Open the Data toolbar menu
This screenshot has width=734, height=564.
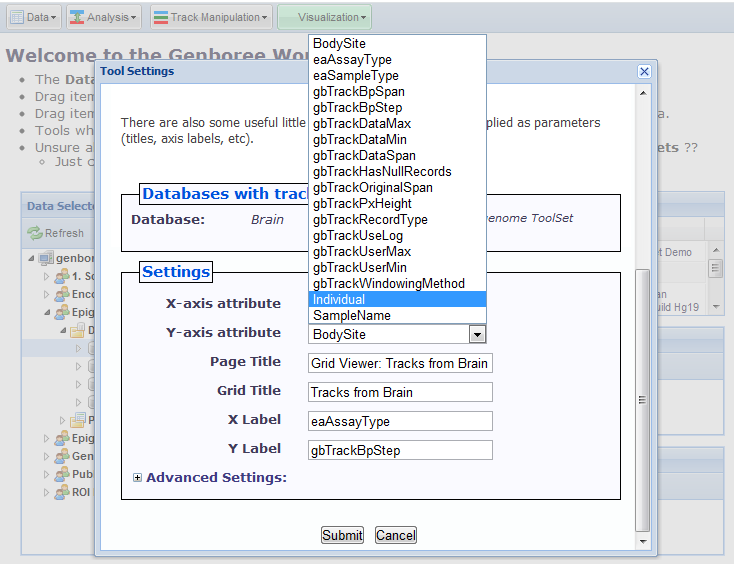coord(33,17)
